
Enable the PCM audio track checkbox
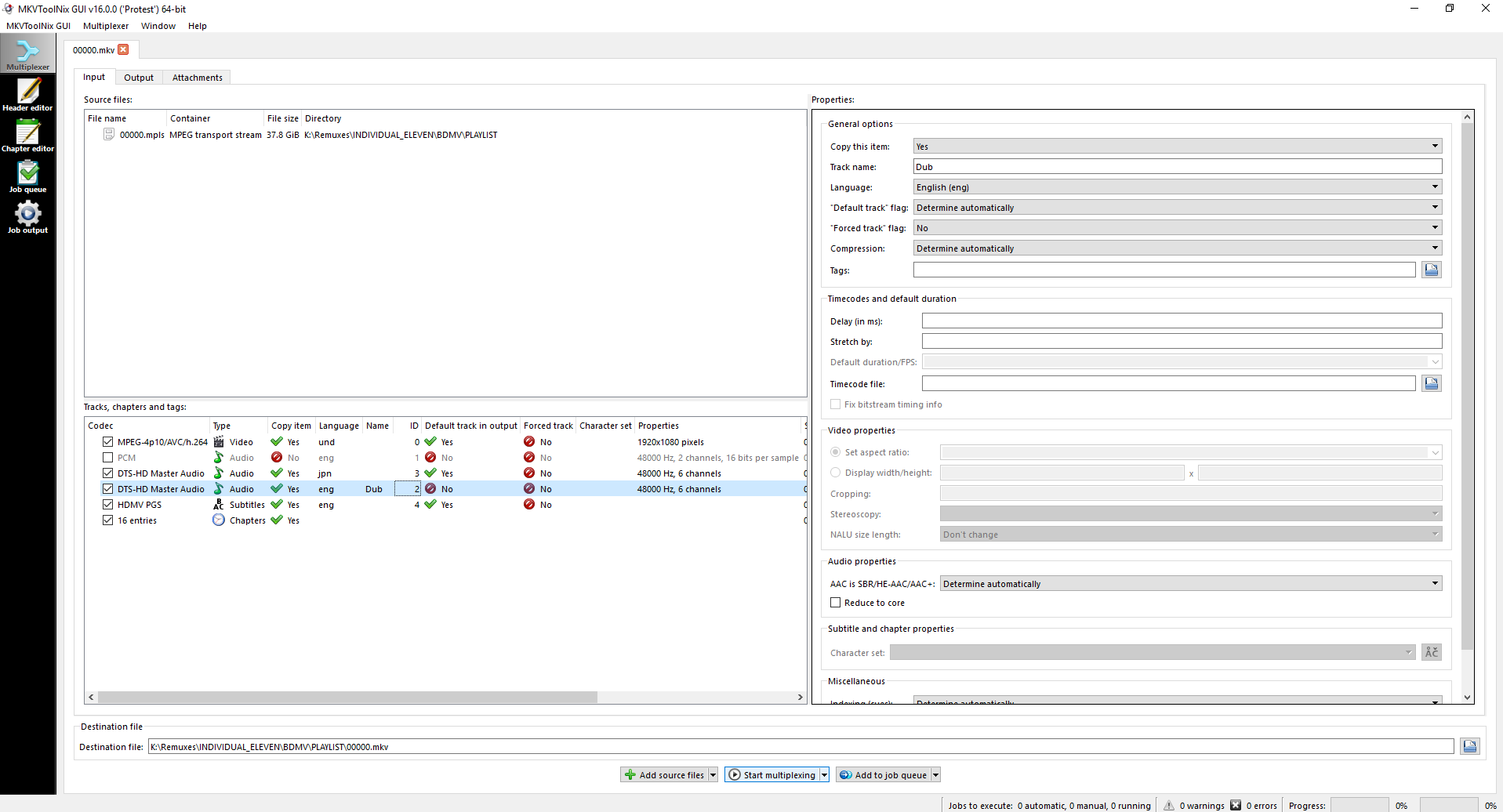(108, 458)
